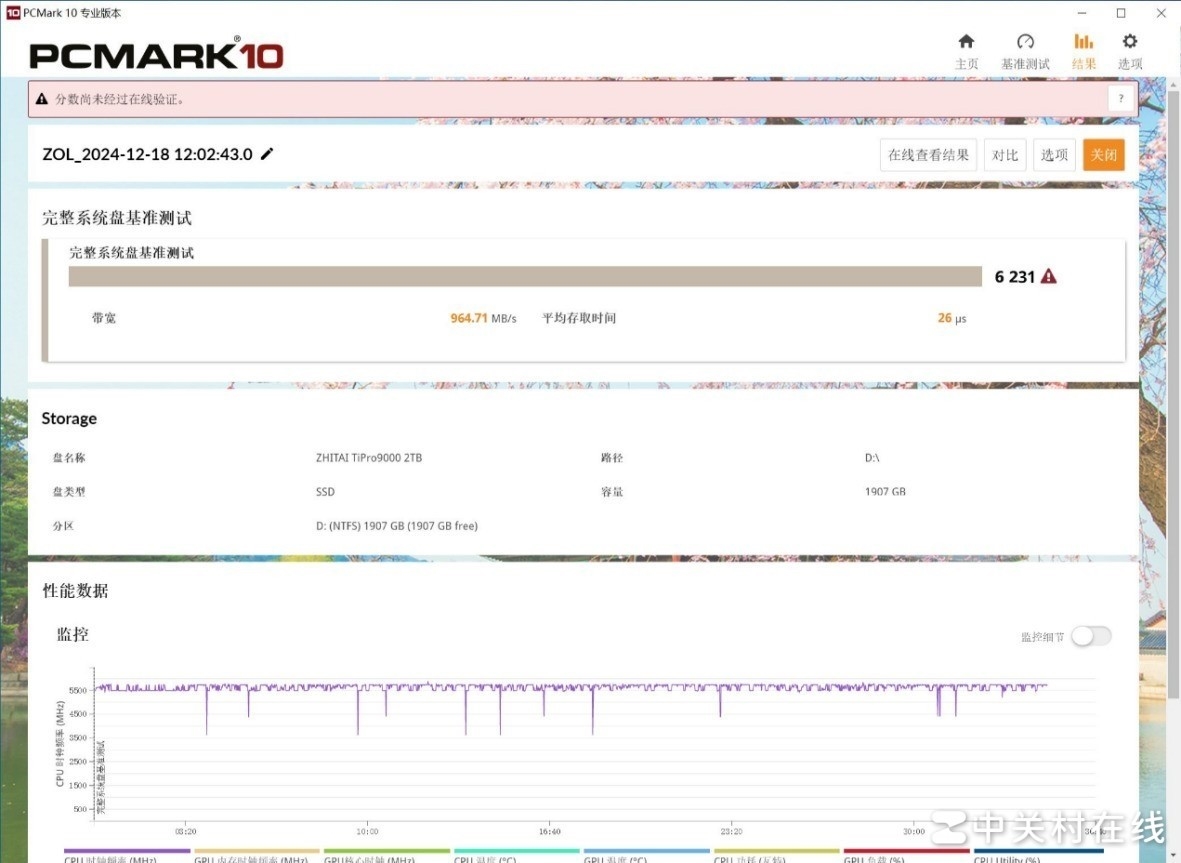Click the result name ZOL_2024-12-18 12:02:43.0
The width and height of the screenshot is (1181, 863).
point(147,154)
